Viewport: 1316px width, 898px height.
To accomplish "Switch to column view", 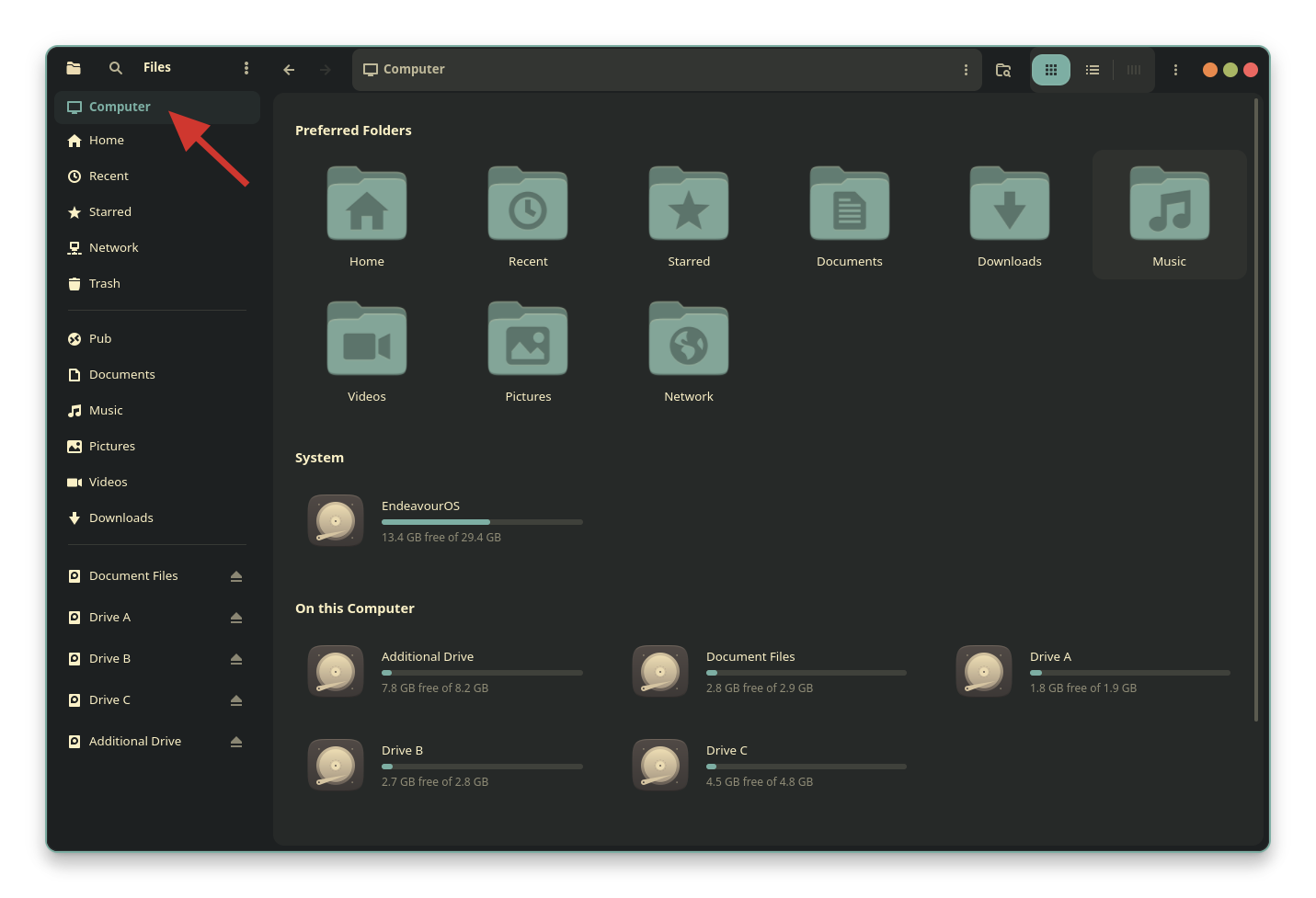I will 1134,70.
